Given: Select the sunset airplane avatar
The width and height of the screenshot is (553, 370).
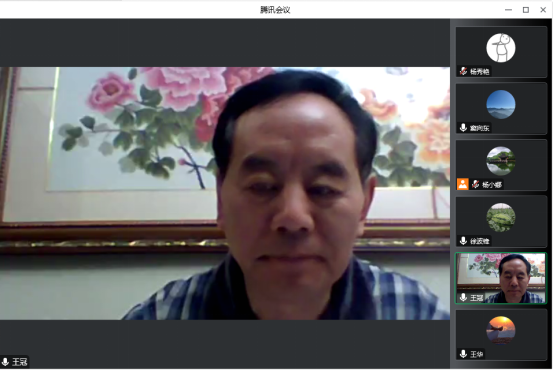Looking at the screenshot, I should (x=501, y=330).
